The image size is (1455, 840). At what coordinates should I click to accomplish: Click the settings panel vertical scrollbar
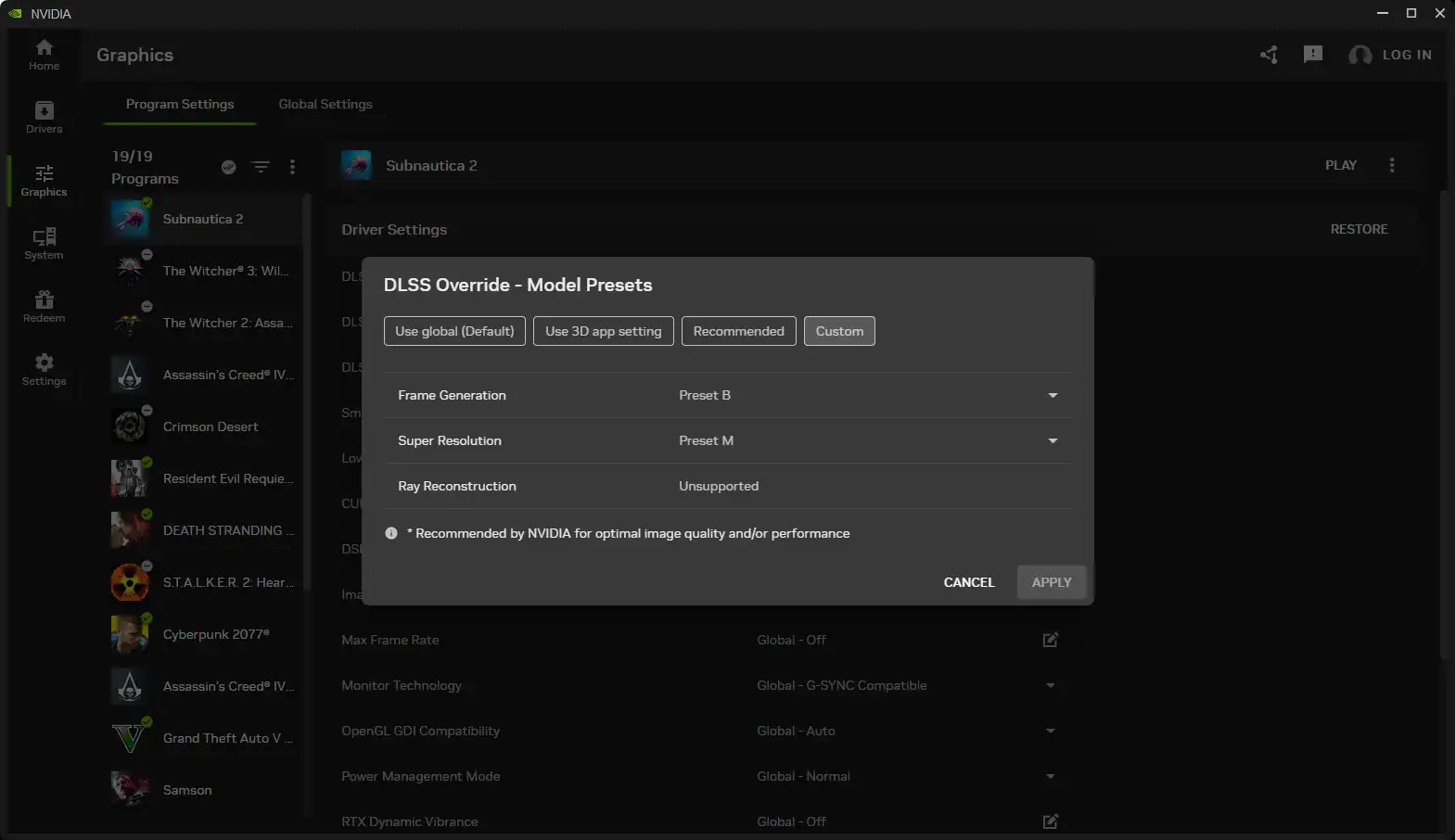click(1443, 425)
